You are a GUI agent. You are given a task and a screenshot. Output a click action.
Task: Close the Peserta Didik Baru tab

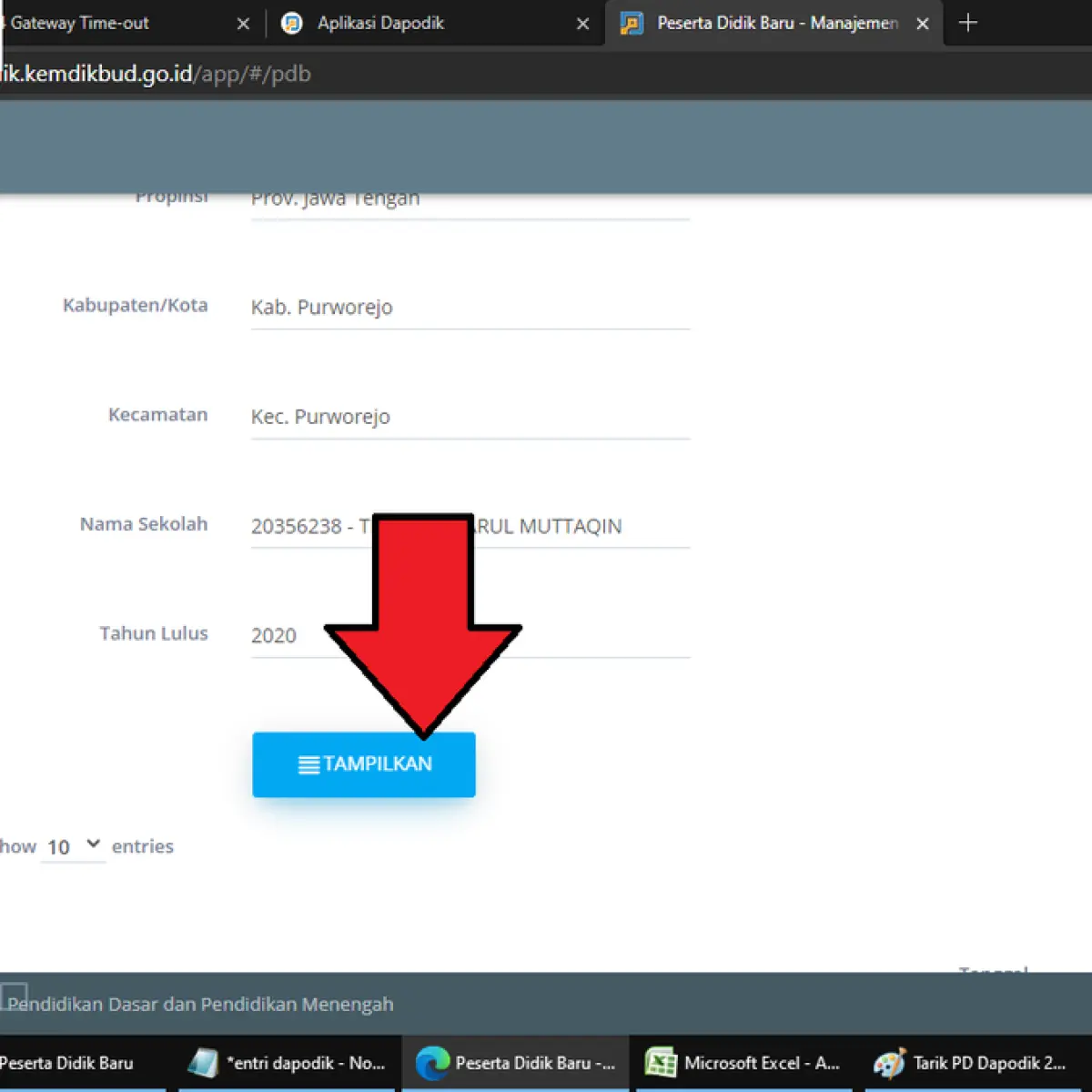tap(923, 24)
